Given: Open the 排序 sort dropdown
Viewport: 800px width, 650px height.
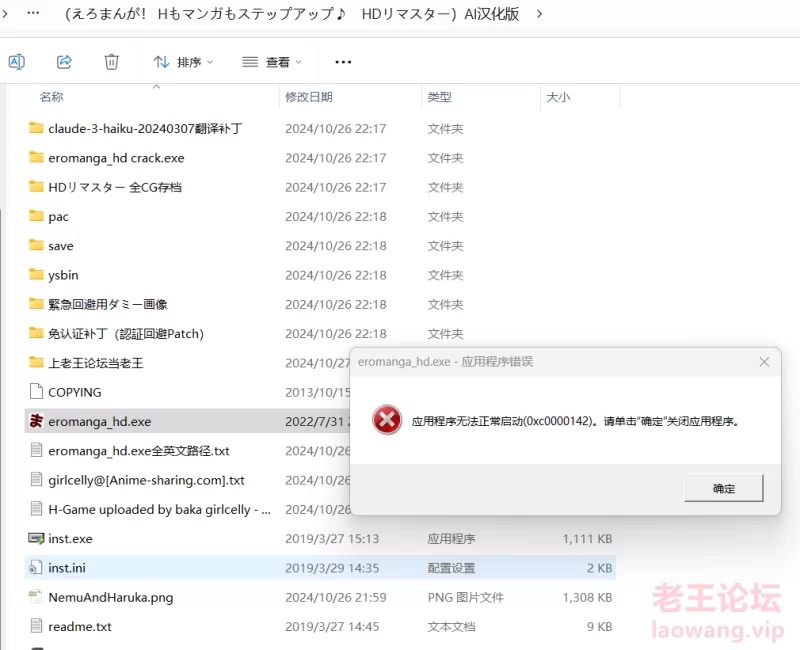Looking at the screenshot, I should click(183, 62).
